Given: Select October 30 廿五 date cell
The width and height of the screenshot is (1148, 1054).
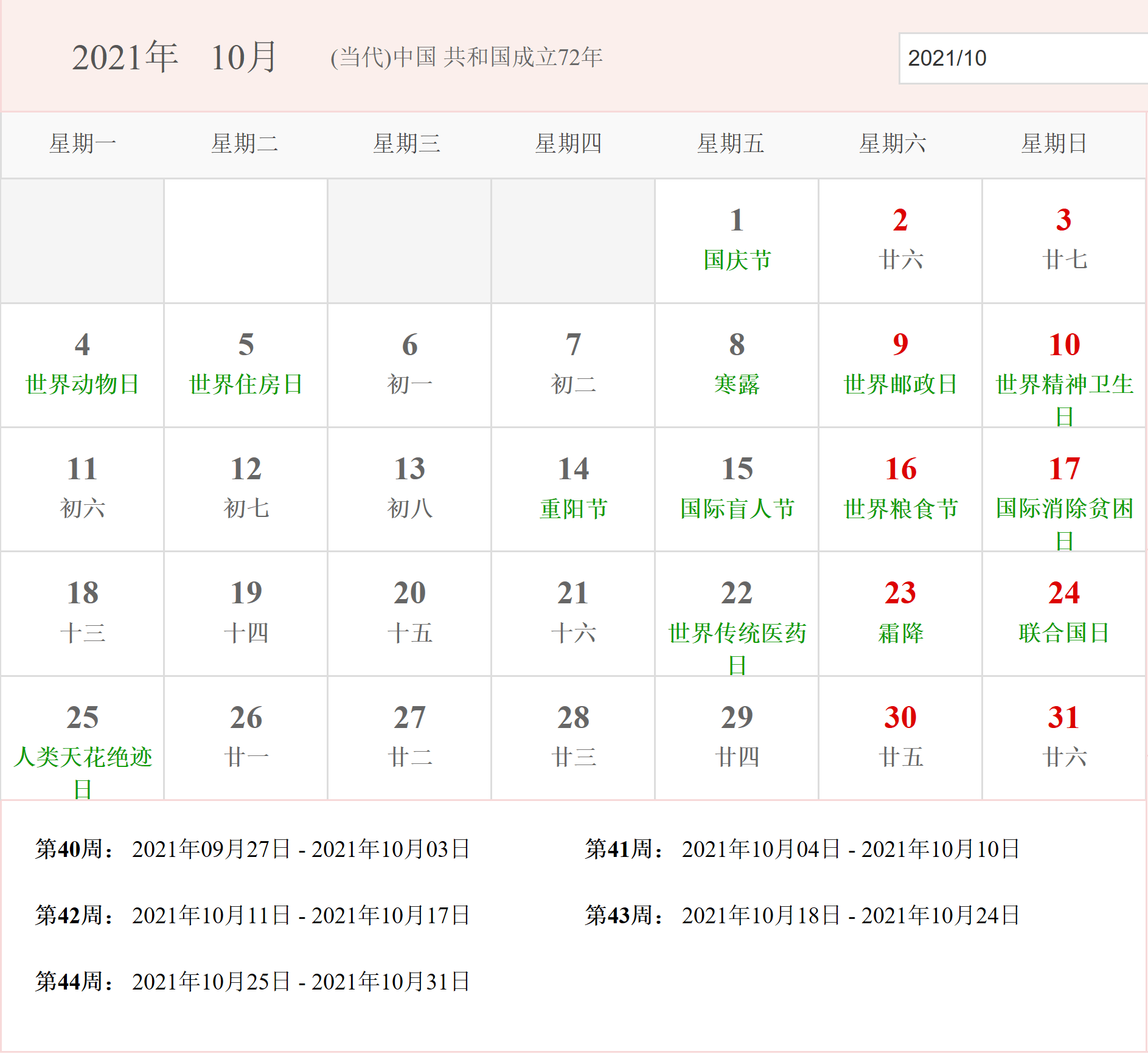Looking at the screenshot, I should click(900, 738).
